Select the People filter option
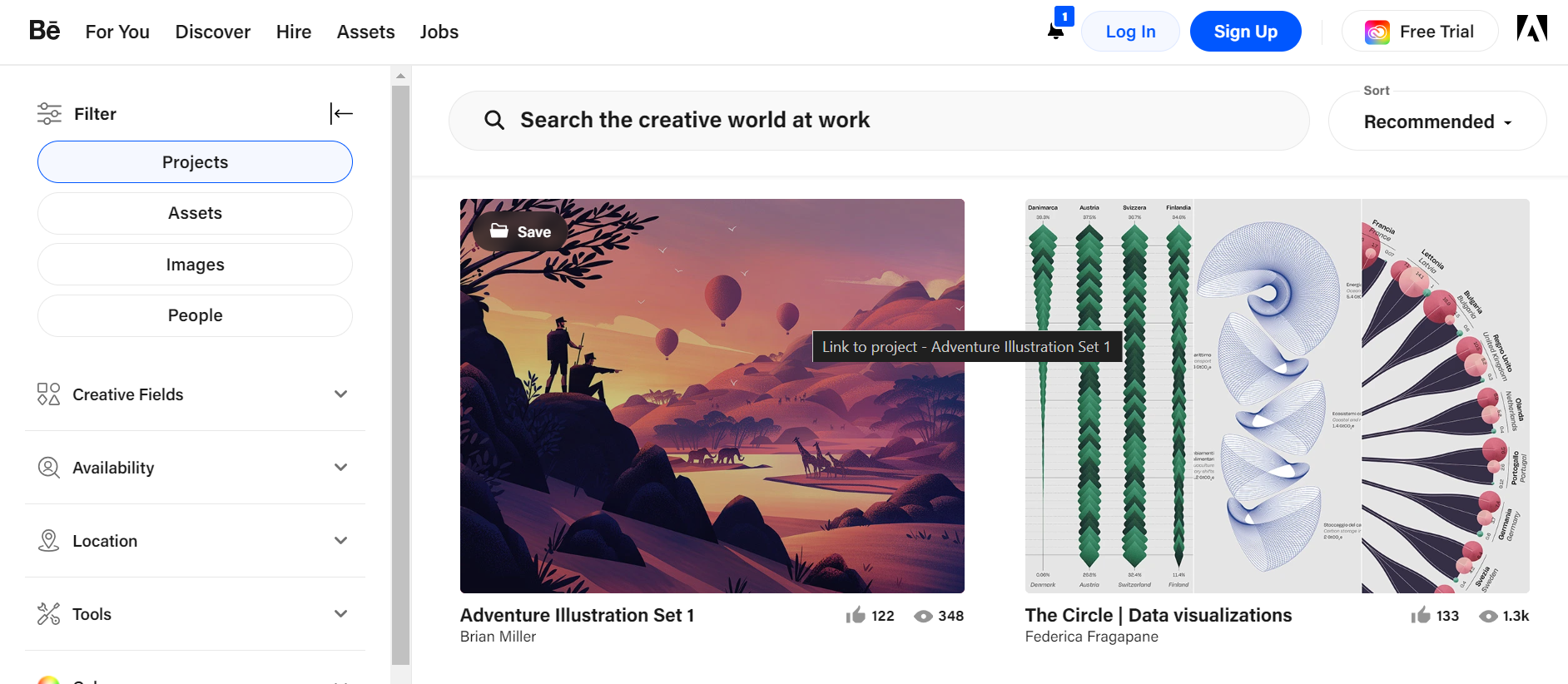 coord(195,315)
